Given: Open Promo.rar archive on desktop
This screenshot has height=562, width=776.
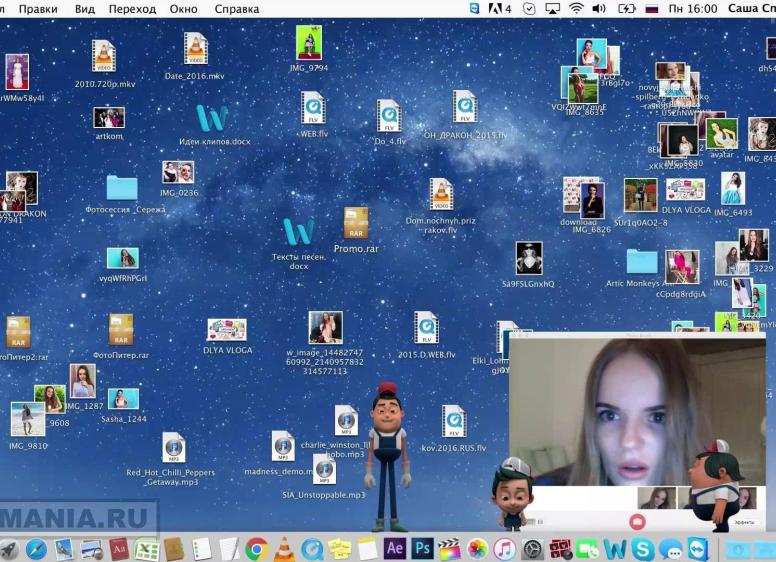Looking at the screenshot, I should (356, 223).
